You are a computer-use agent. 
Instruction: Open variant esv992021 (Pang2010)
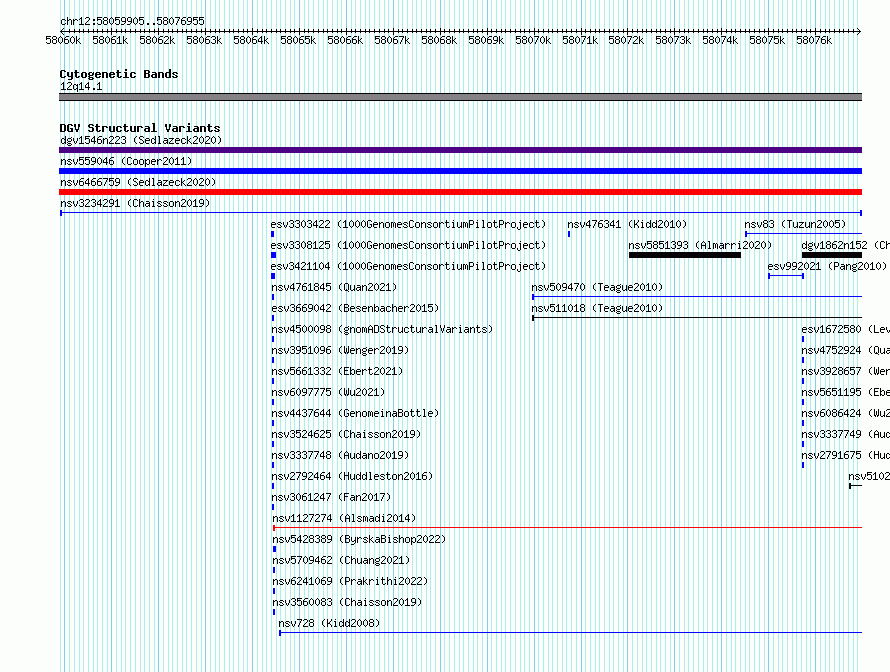pyautogui.click(x=826, y=266)
